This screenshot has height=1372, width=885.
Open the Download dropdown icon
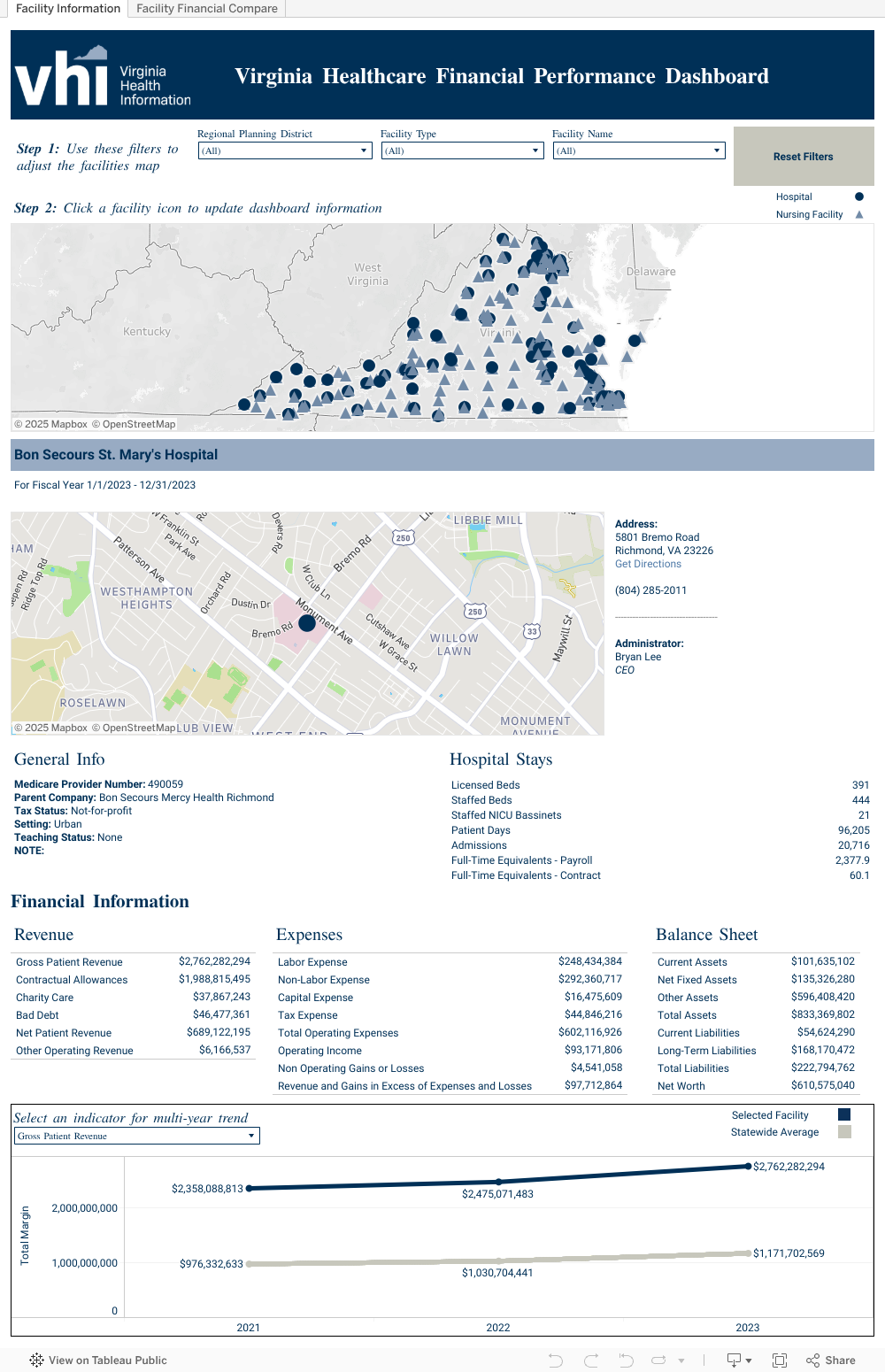point(739,1360)
